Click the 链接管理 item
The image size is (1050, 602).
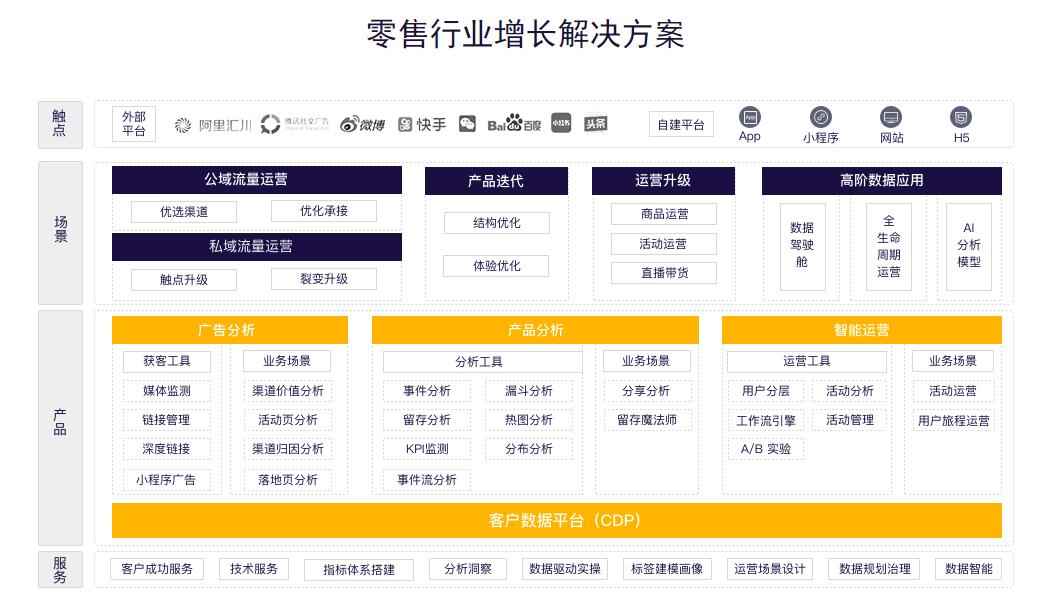coord(167,420)
